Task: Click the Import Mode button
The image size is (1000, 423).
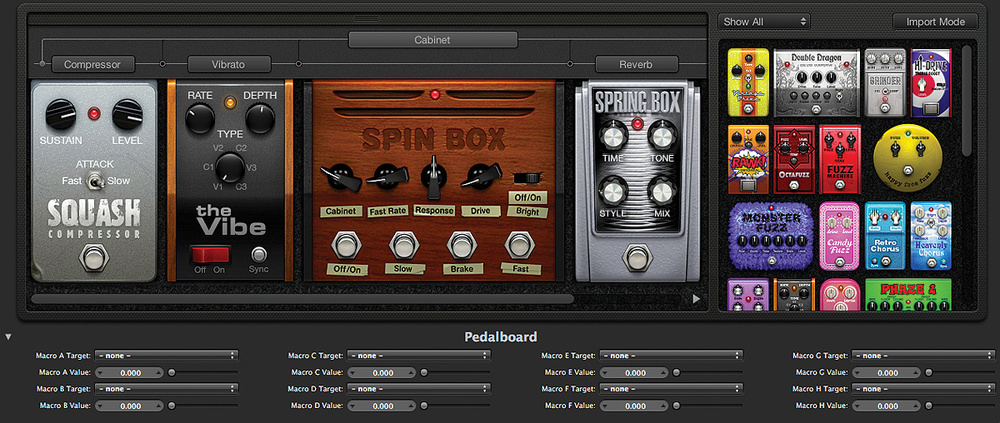Action: [935, 22]
